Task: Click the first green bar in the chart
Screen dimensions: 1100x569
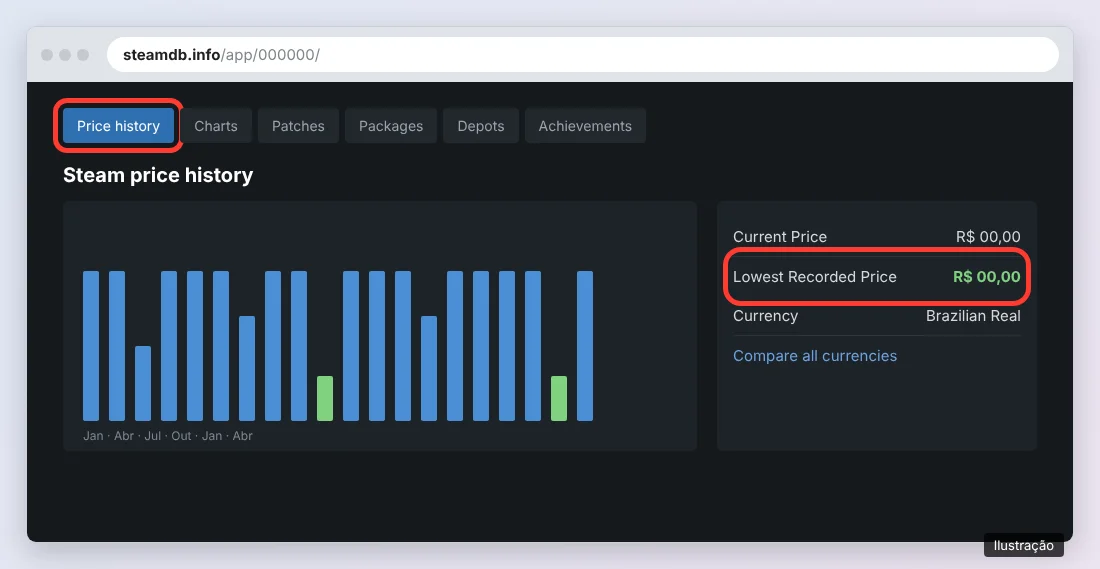Action: click(325, 399)
